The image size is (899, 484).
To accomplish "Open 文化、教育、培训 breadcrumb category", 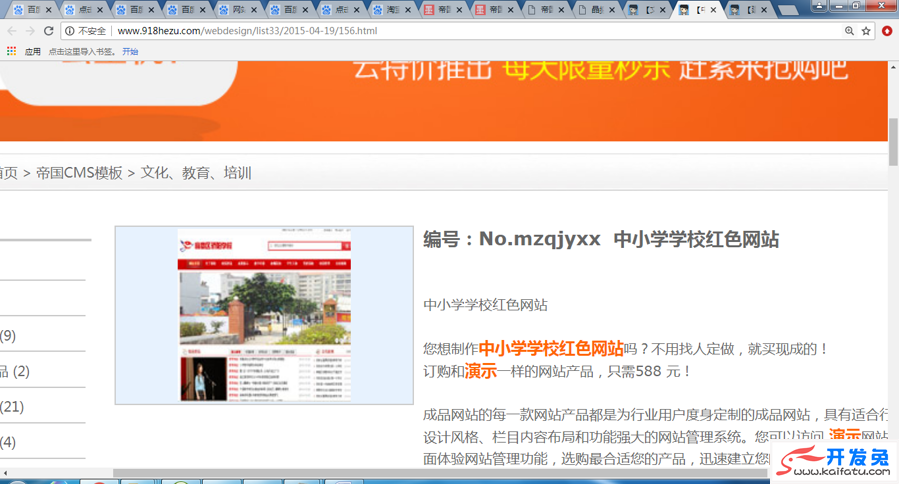I will click(x=196, y=173).
